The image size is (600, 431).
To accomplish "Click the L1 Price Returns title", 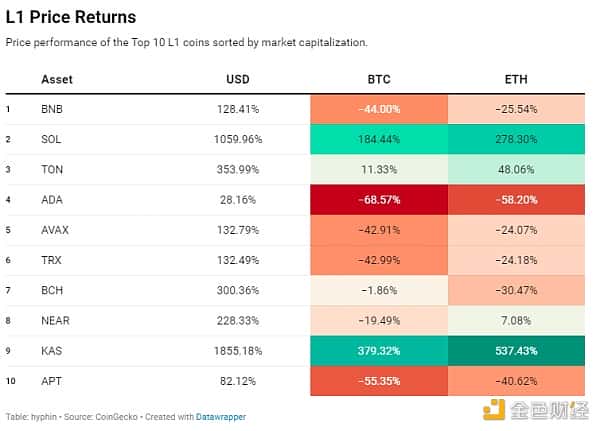I will 71,18.
